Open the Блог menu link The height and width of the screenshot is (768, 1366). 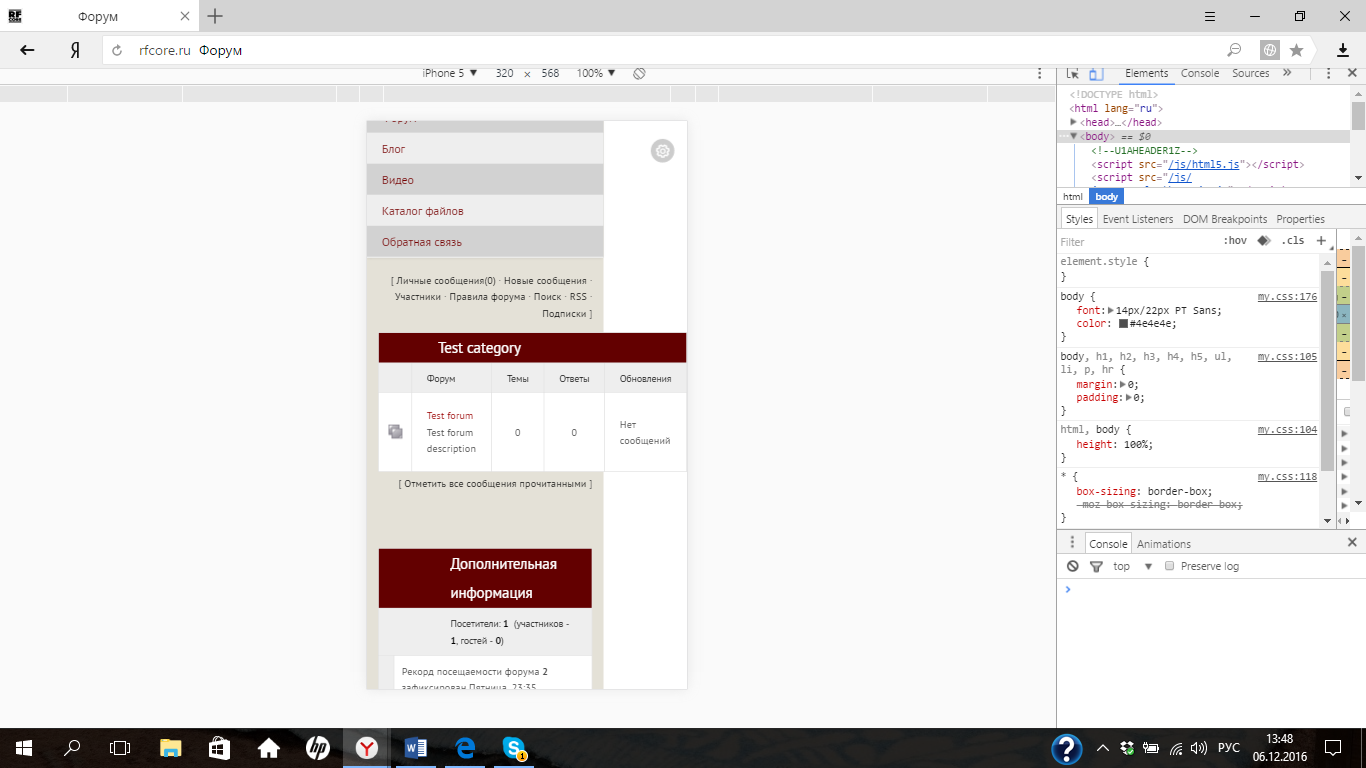(394, 149)
